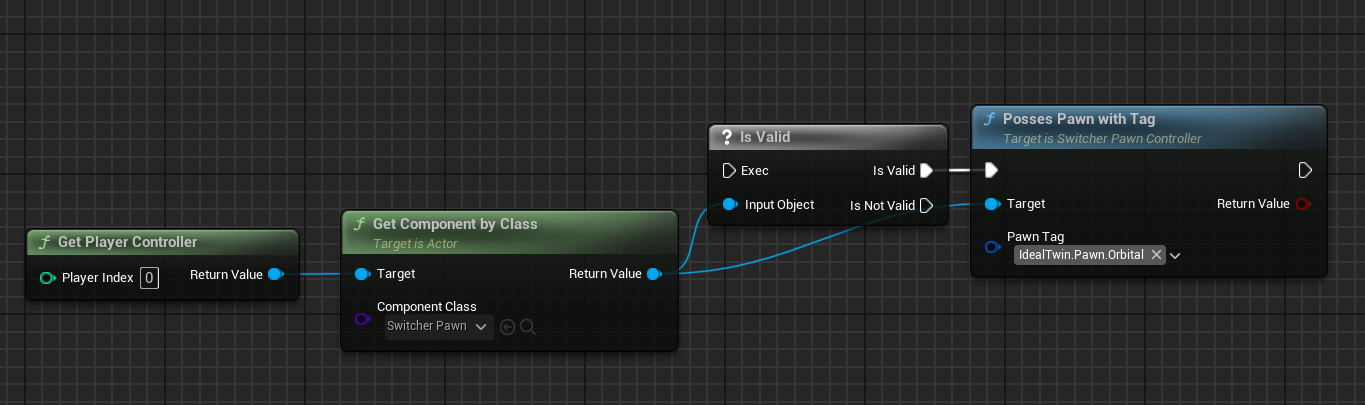Click the Is Valid node's Exec input pin

pyautogui.click(x=729, y=171)
